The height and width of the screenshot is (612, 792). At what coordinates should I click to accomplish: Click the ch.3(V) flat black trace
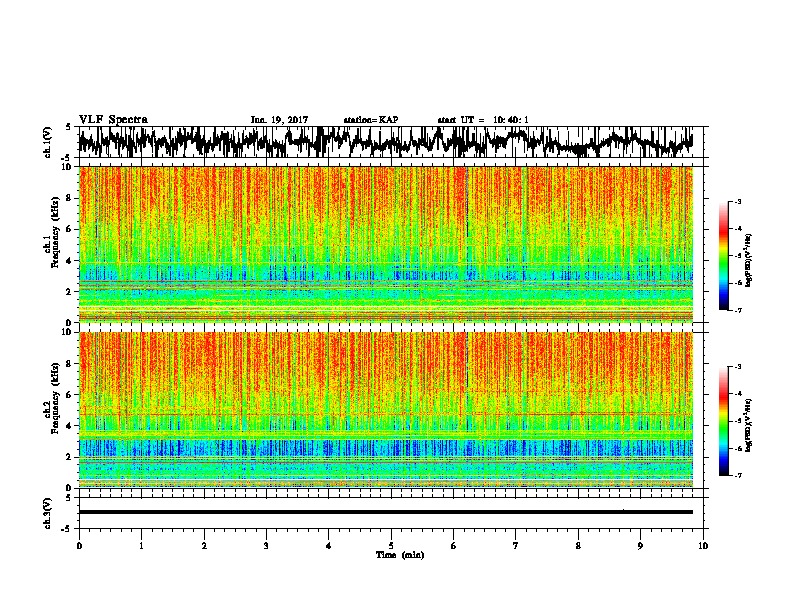386,512
